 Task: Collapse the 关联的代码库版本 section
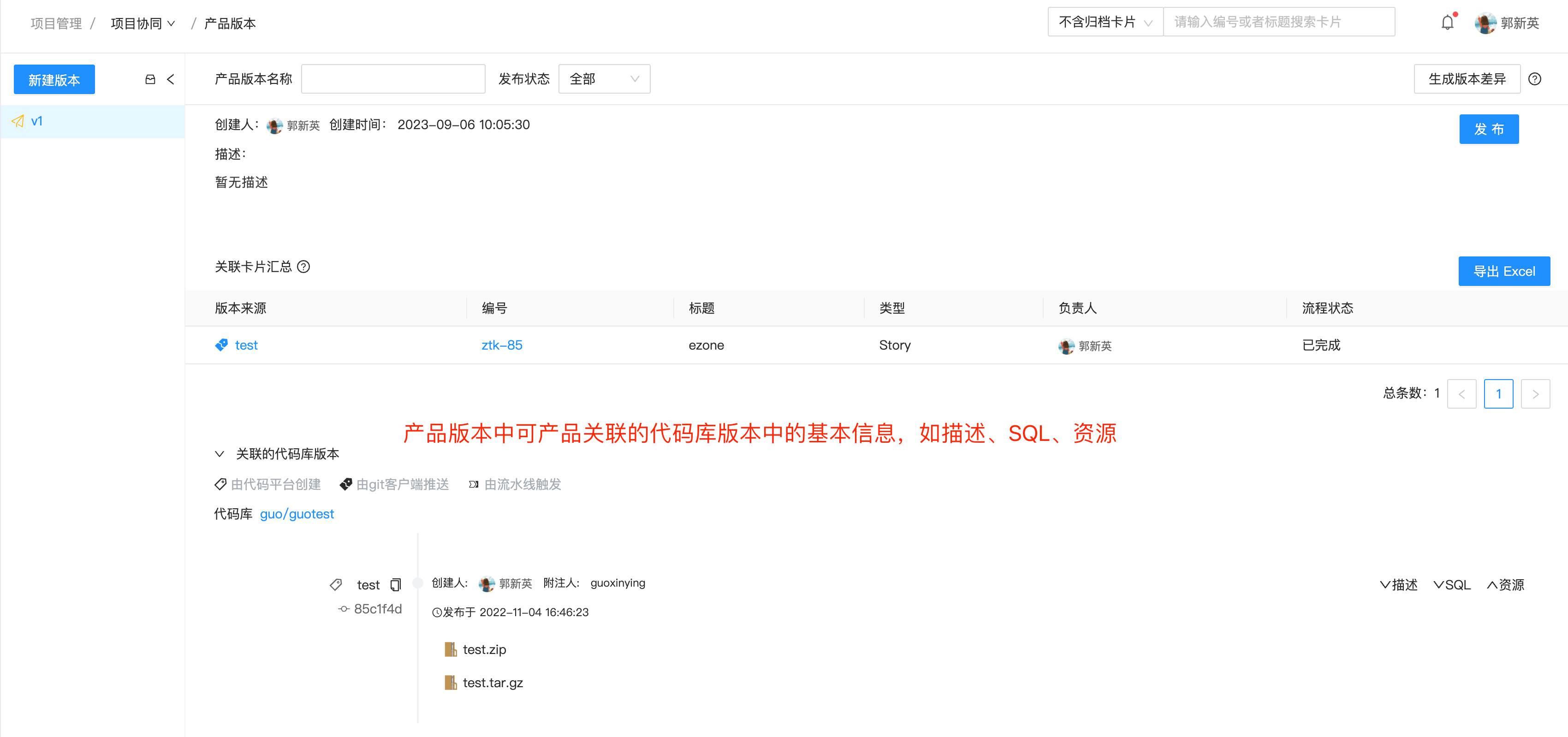(220, 453)
